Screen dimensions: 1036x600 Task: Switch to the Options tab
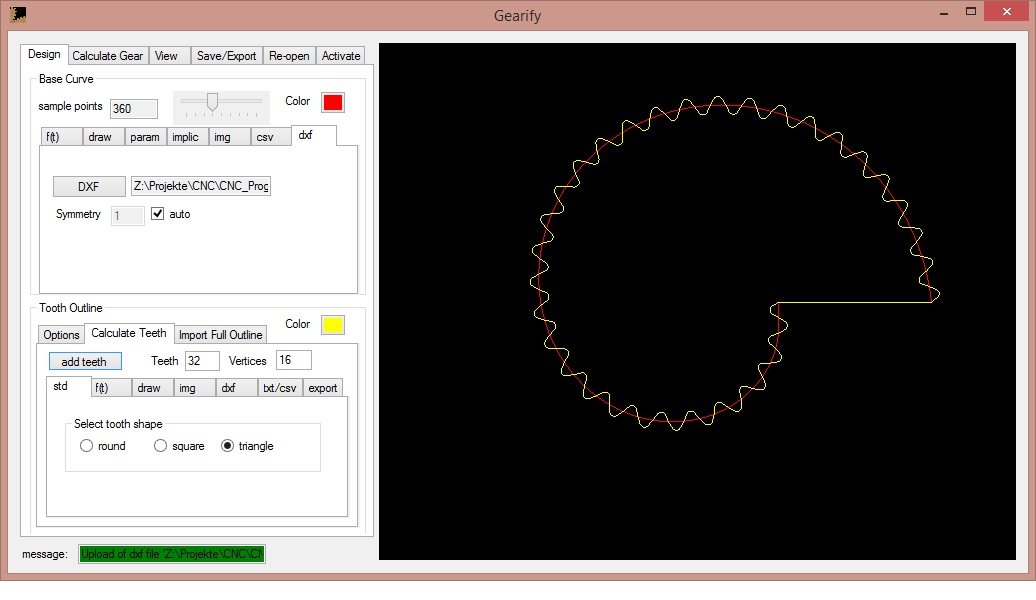tap(61, 335)
